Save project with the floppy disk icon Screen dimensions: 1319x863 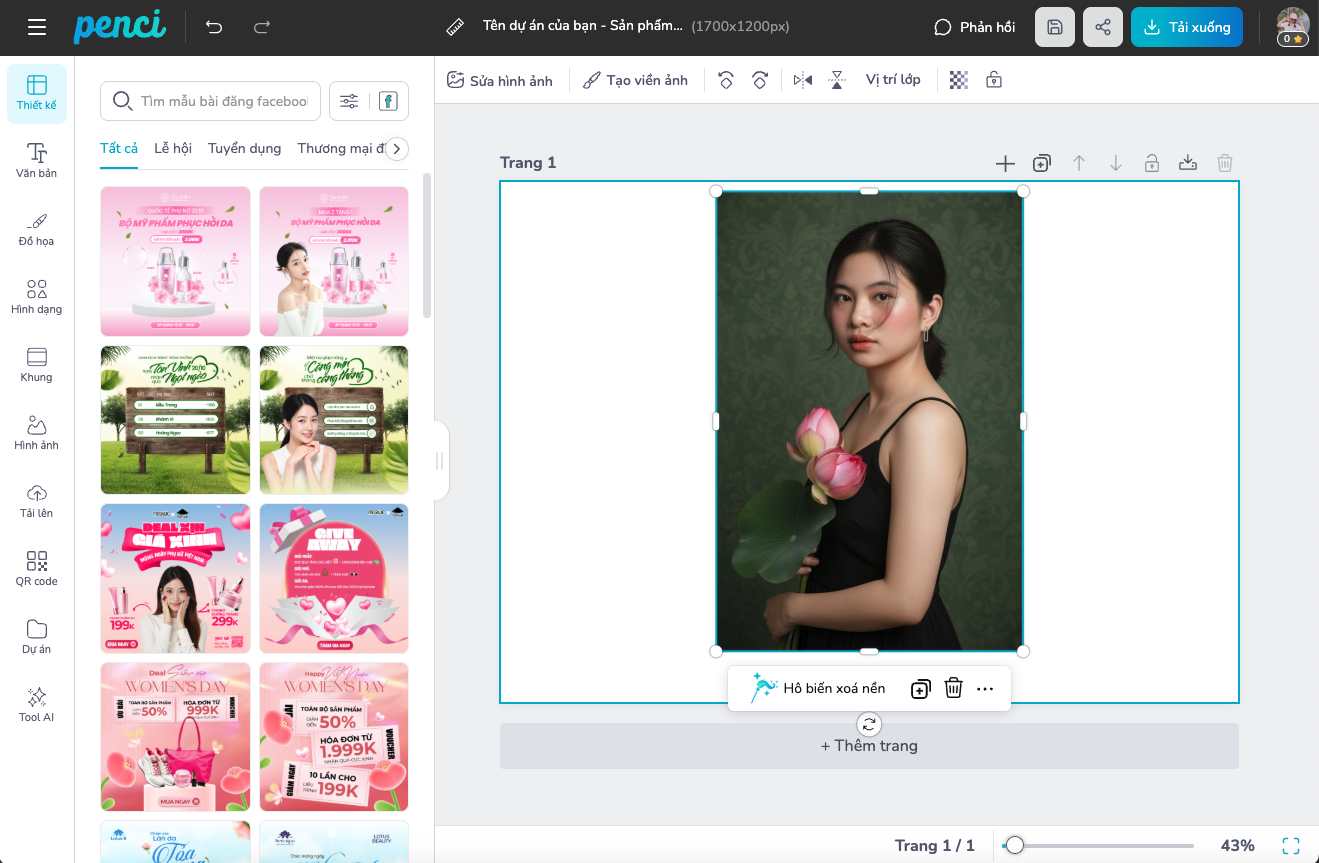[1054, 27]
